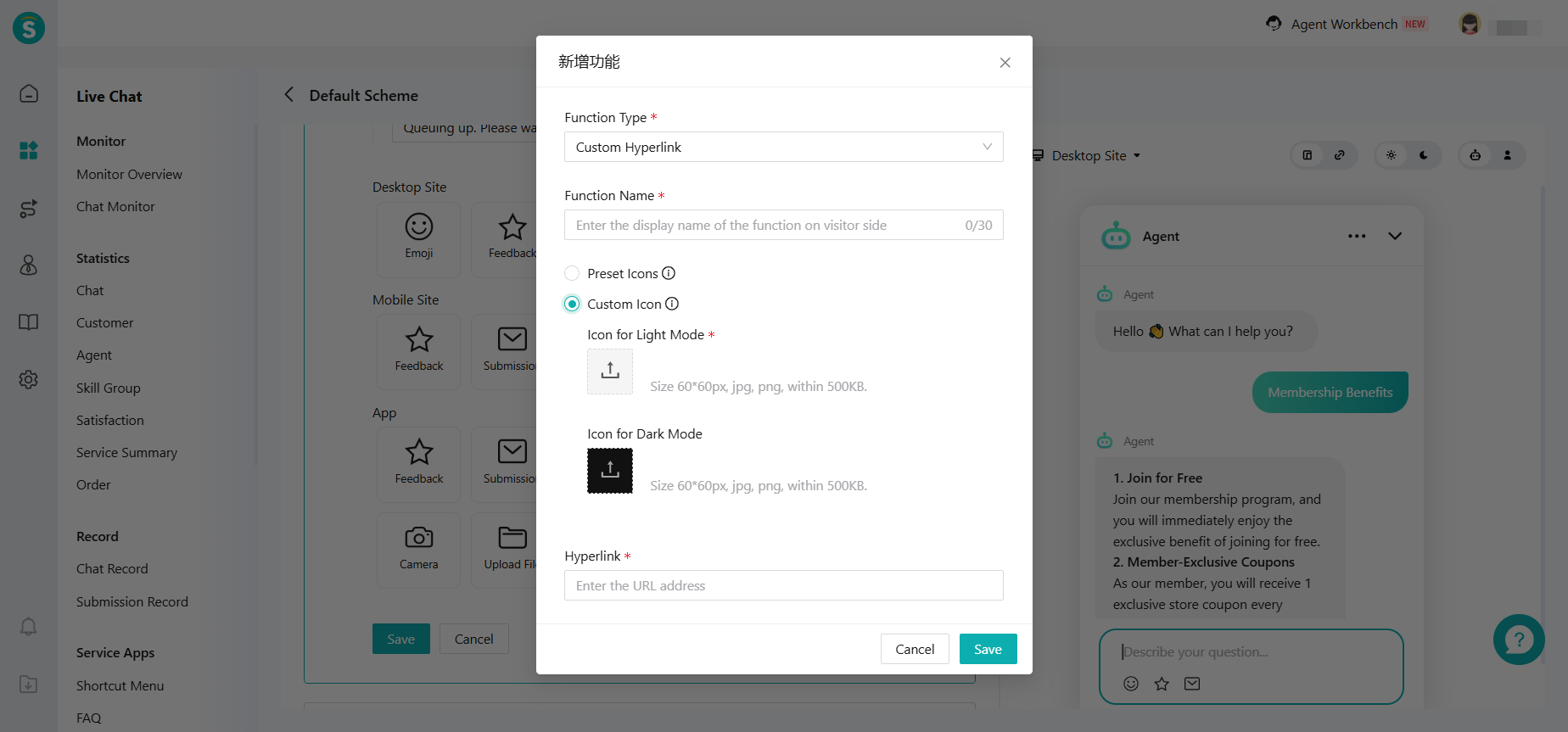Open the three-dot menu in Agent header
The width and height of the screenshot is (1568, 732).
(x=1357, y=237)
